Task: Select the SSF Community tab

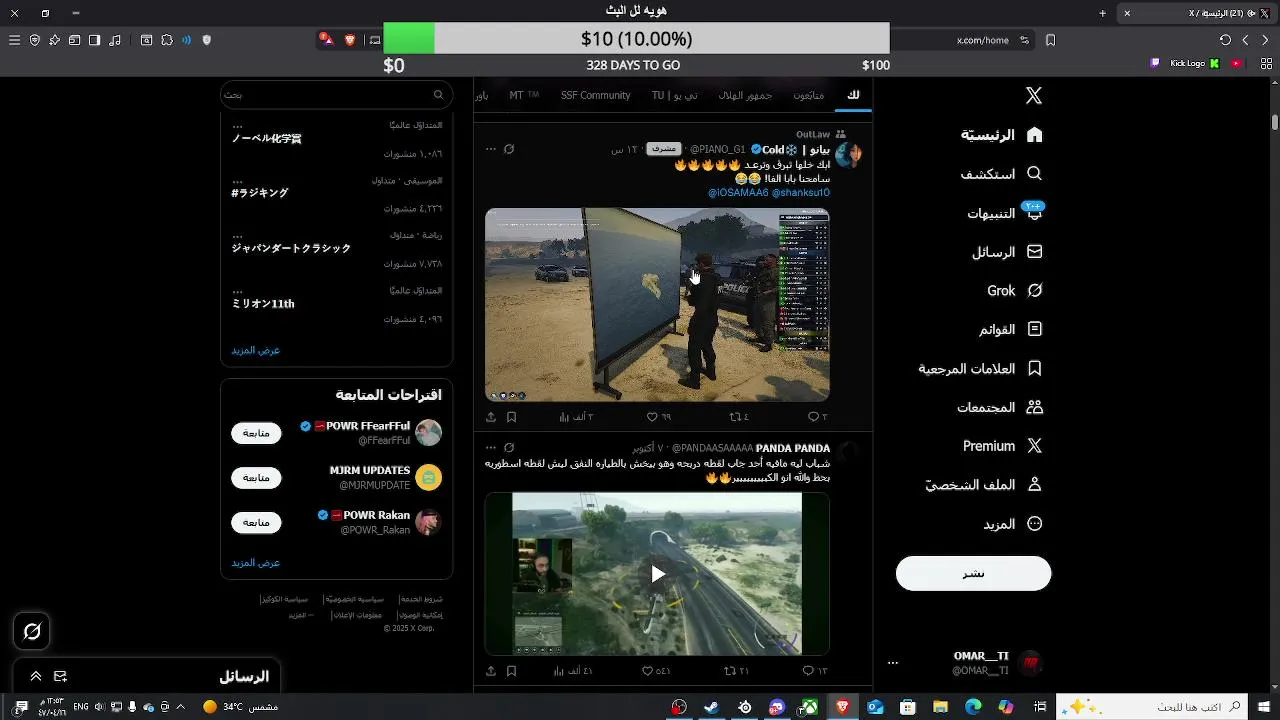Action: click(595, 95)
